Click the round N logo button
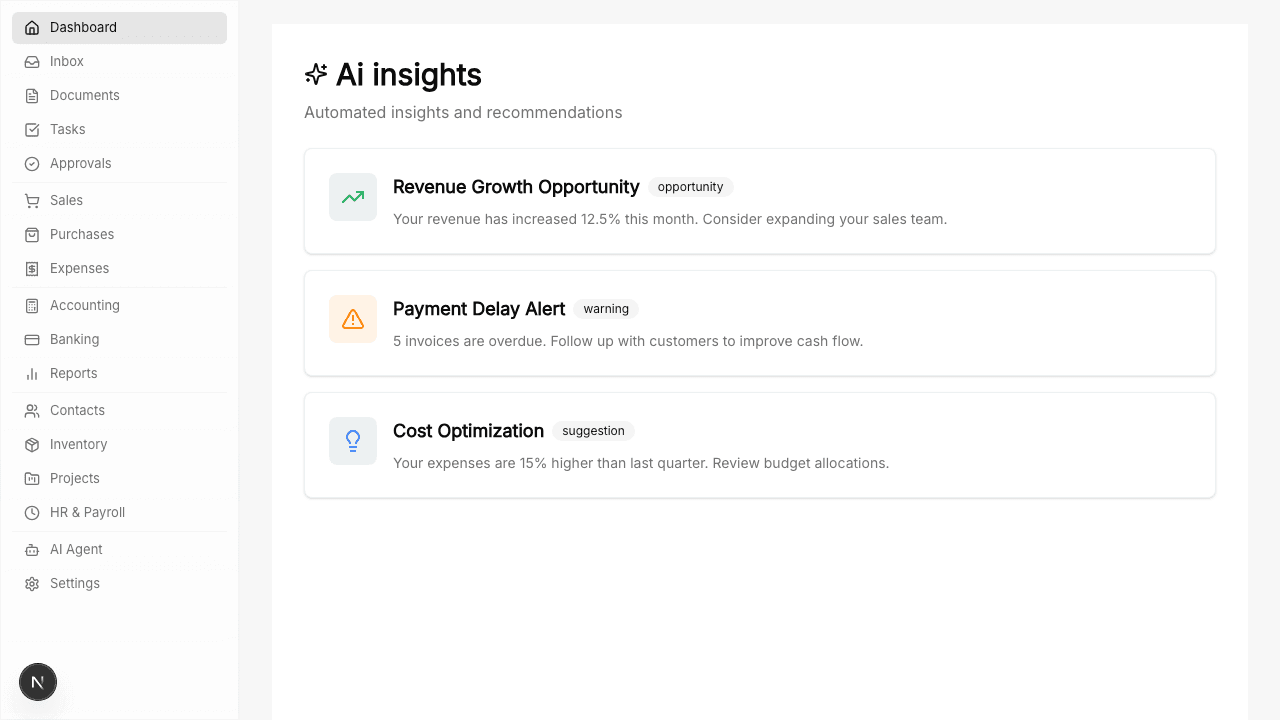The width and height of the screenshot is (1280, 720). [38, 682]
